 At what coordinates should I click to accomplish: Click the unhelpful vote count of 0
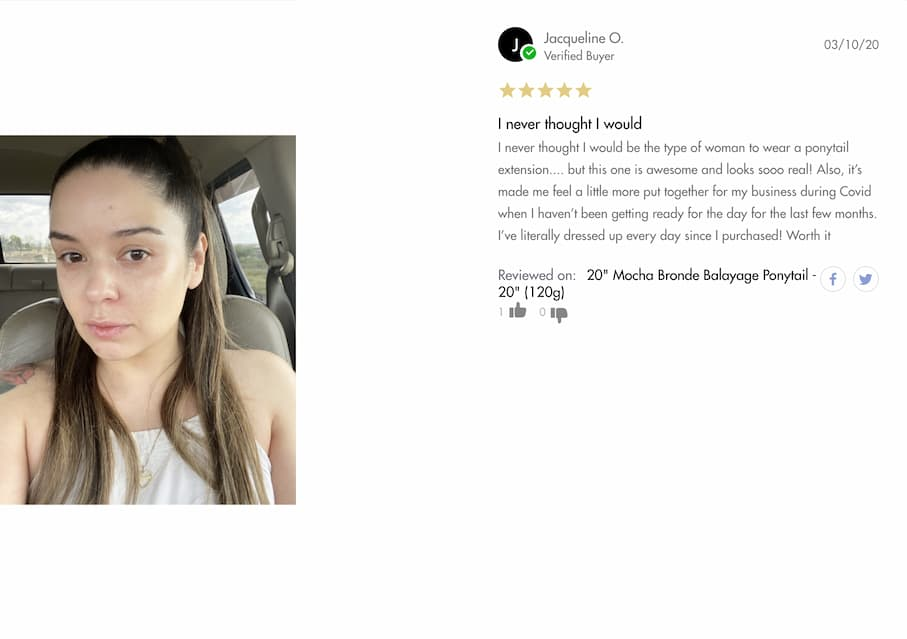[542, 312]
